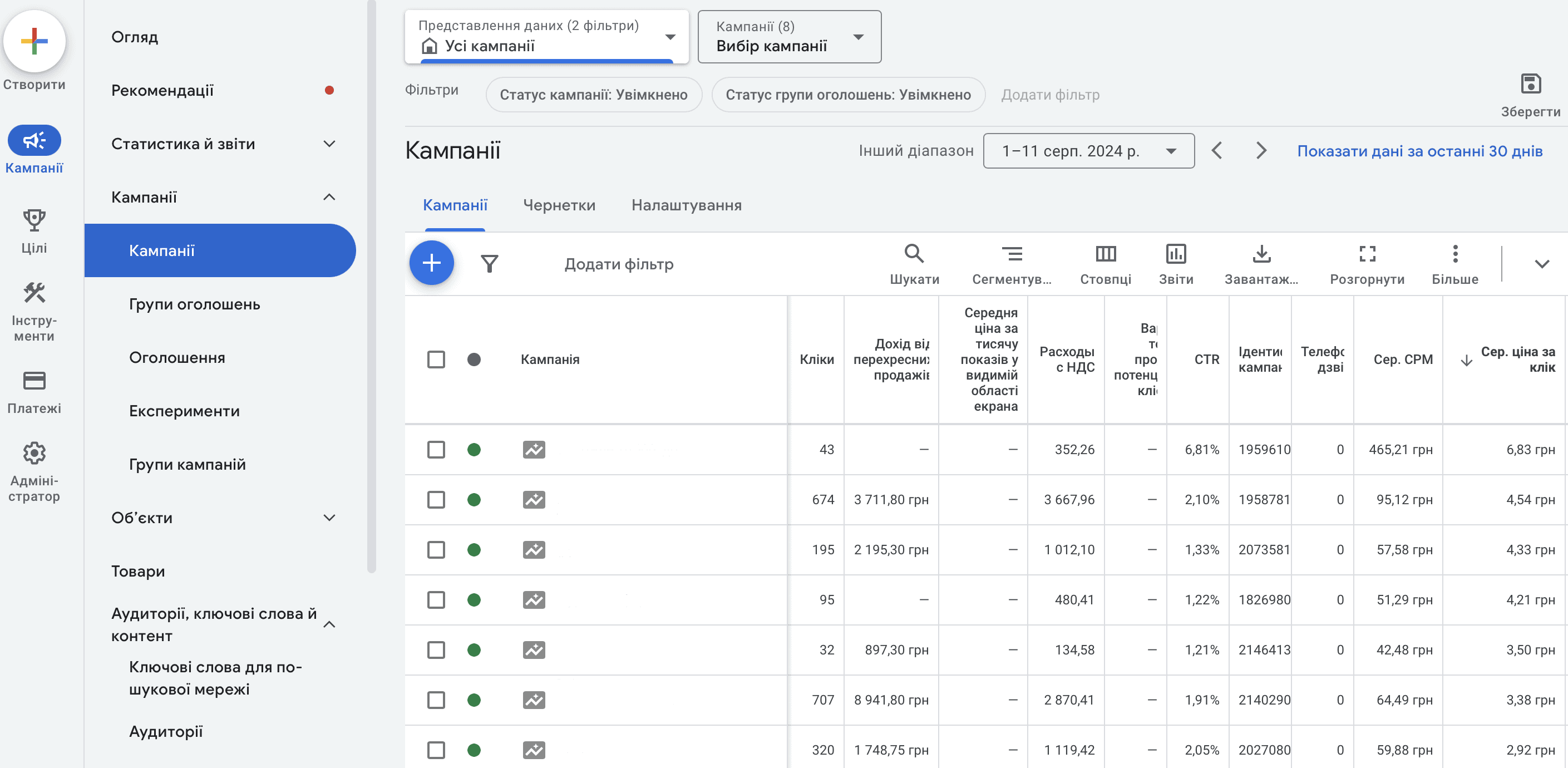This screenshot has width=1568, height=768.
Task: Open Оголошення in sidebar
Action: [177, 357]
